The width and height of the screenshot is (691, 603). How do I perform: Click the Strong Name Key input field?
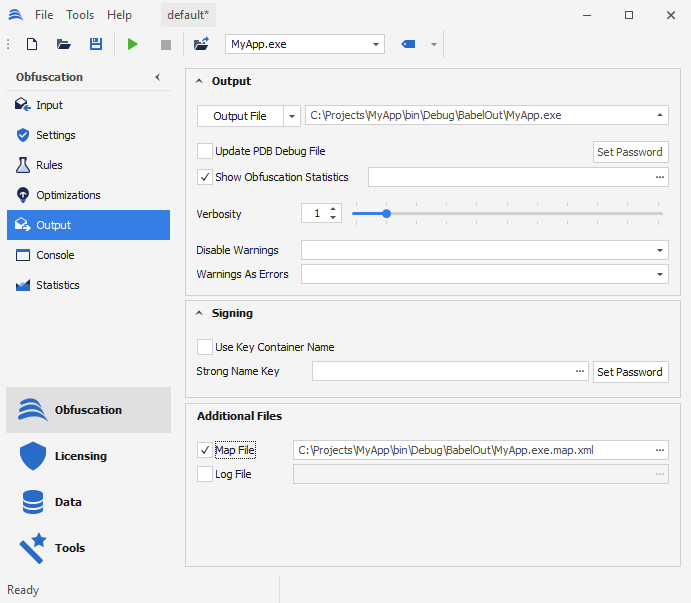coord(442,372)
